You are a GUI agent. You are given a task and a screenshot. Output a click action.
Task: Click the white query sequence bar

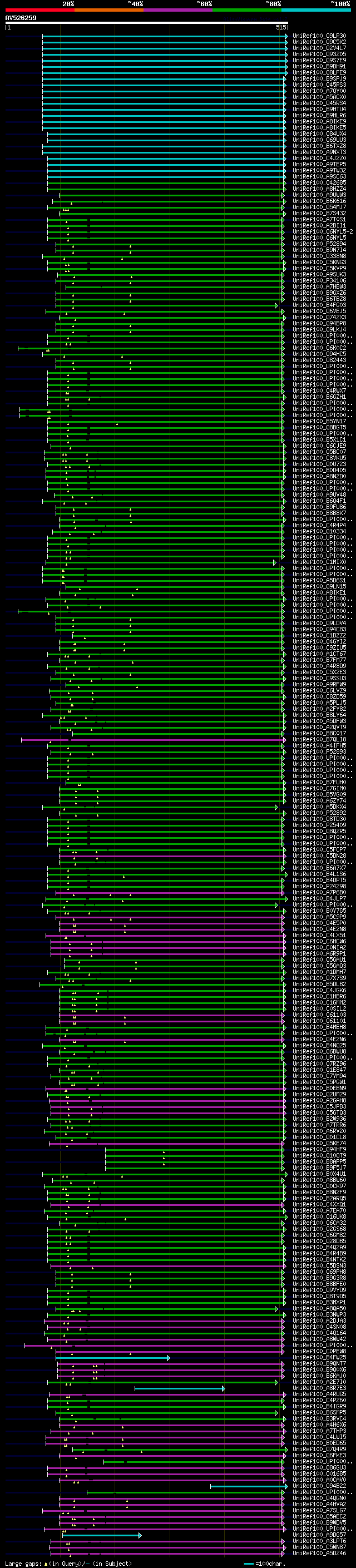147,22
